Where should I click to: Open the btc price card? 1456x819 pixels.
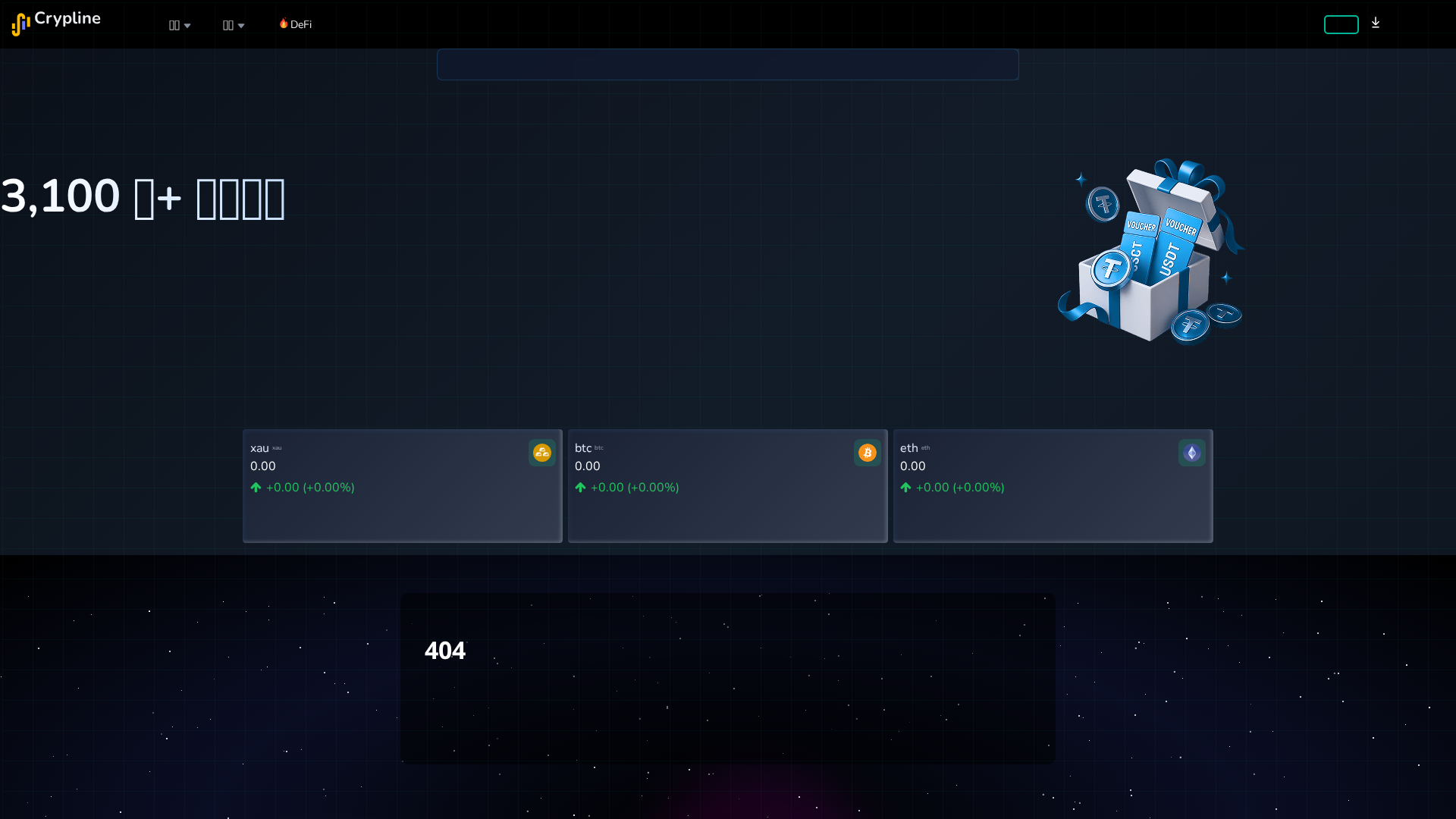[x=728, y=486]
